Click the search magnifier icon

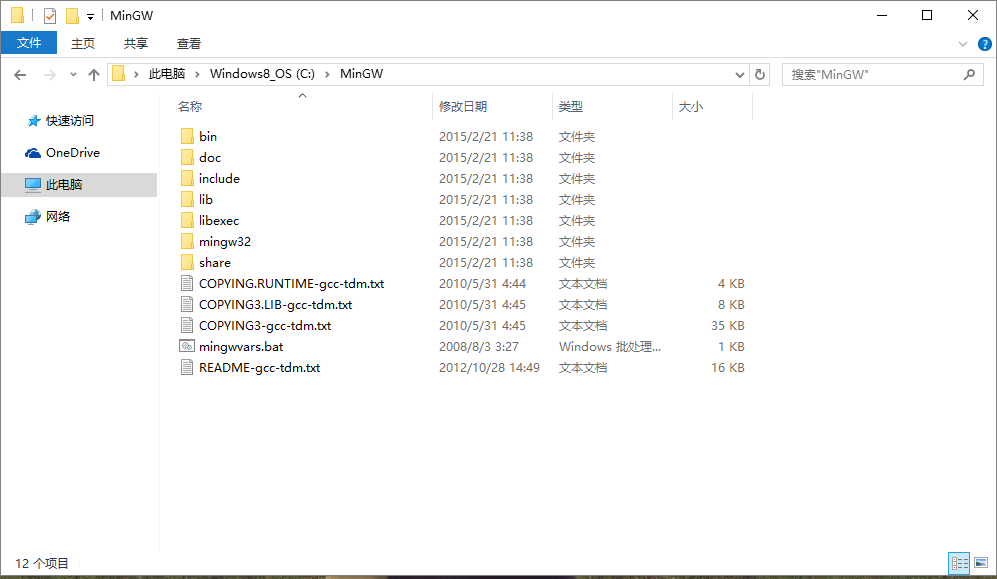pyautogui.click(x=969, y=74)
